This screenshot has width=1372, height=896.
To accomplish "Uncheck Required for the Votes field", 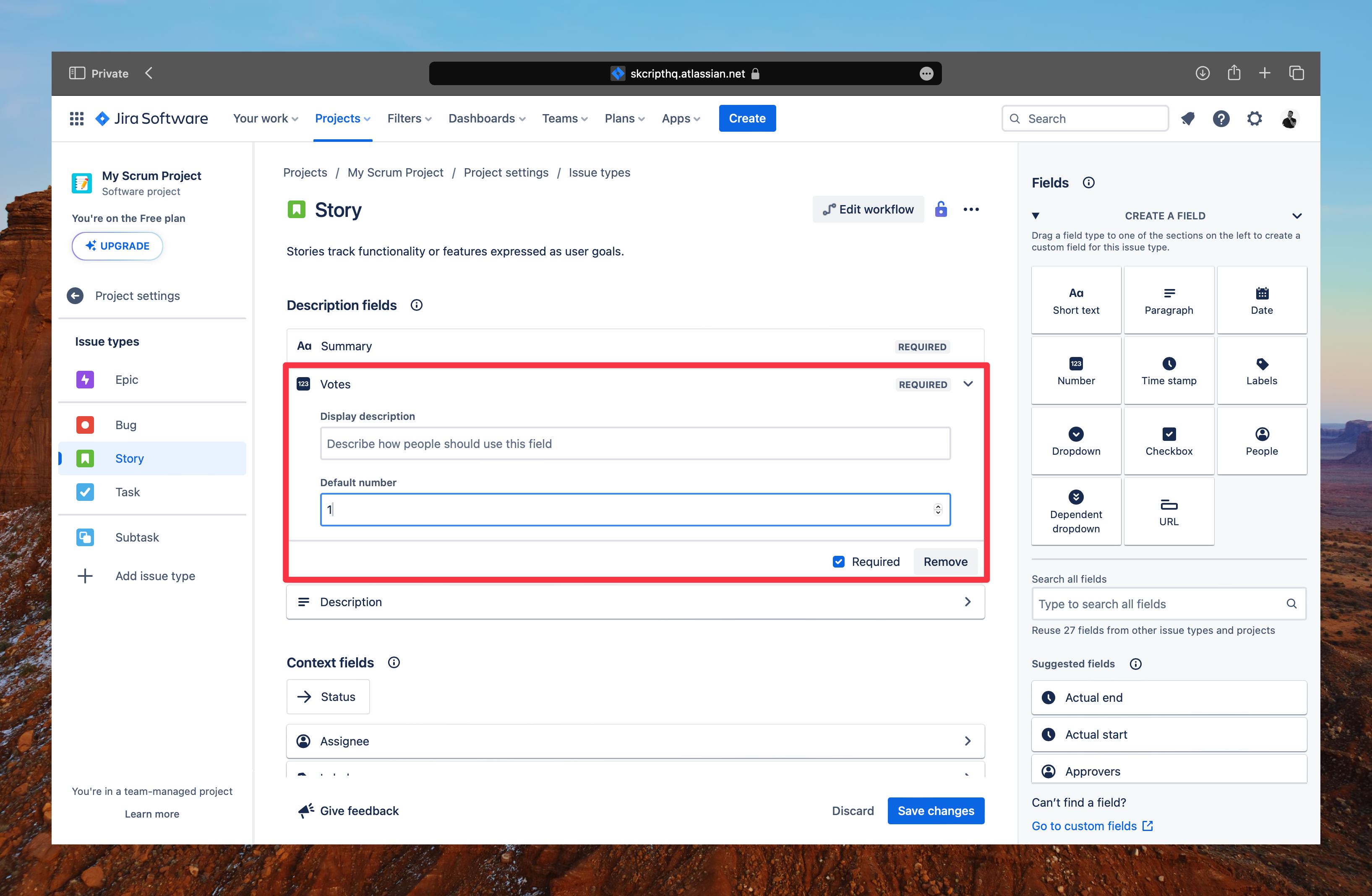I will (x=839, y=561).
